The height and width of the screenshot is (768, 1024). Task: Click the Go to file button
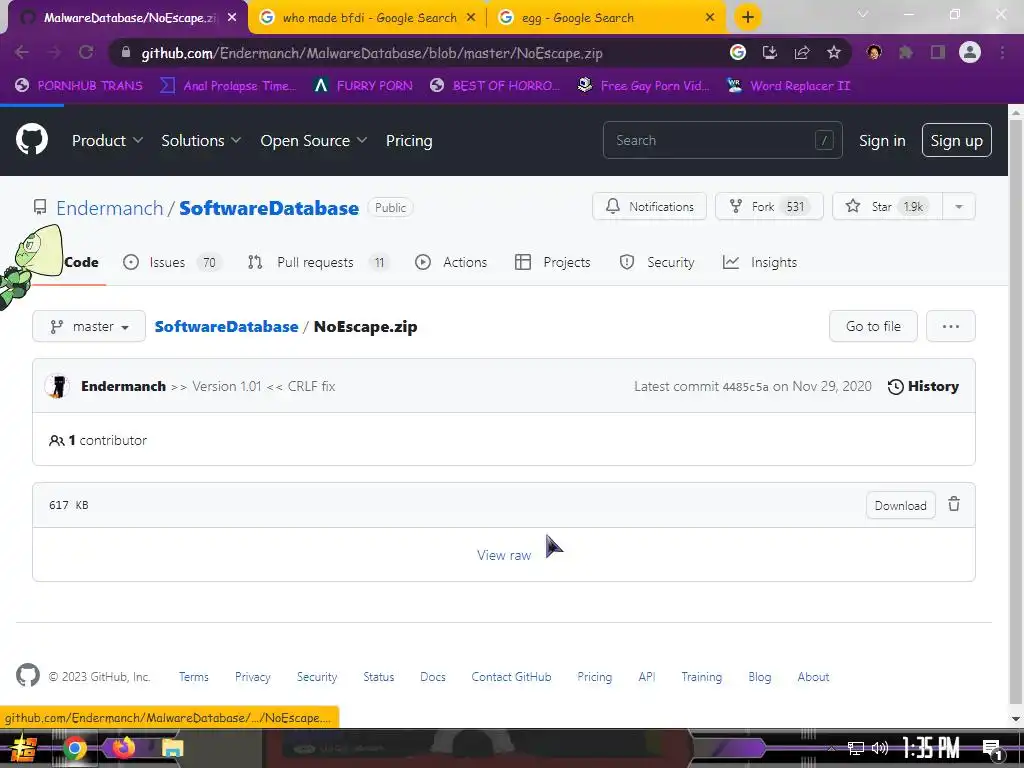(873, 326)
